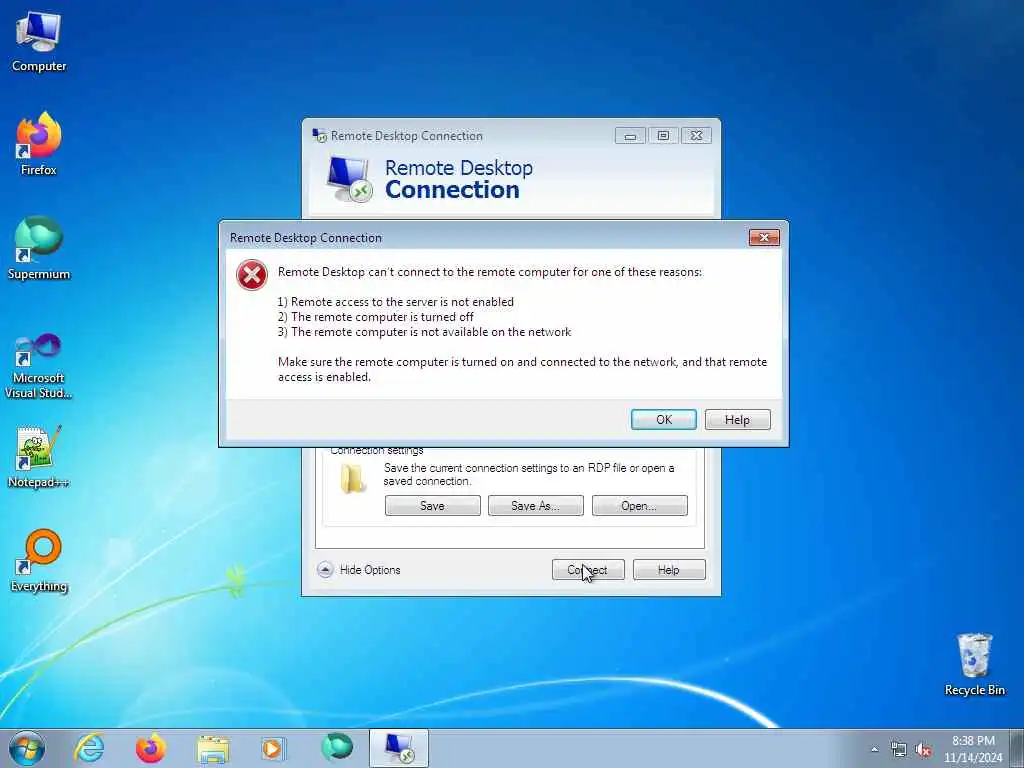Maximize the Remote Desktop Connection window
Screen dimensions: 1024x768
663,136
